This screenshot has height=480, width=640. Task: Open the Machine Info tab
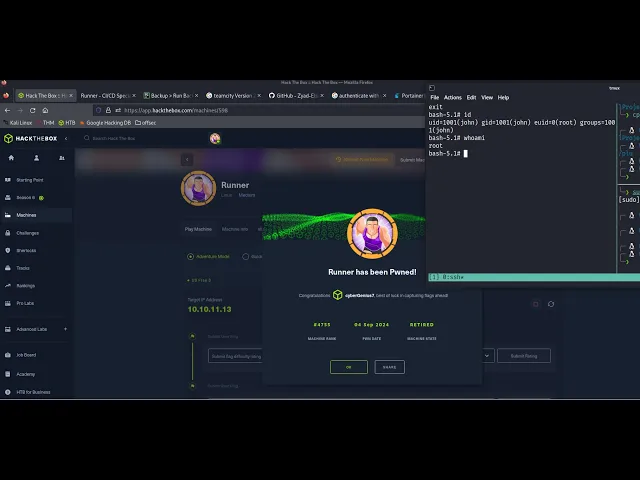(x=235, y=229)
